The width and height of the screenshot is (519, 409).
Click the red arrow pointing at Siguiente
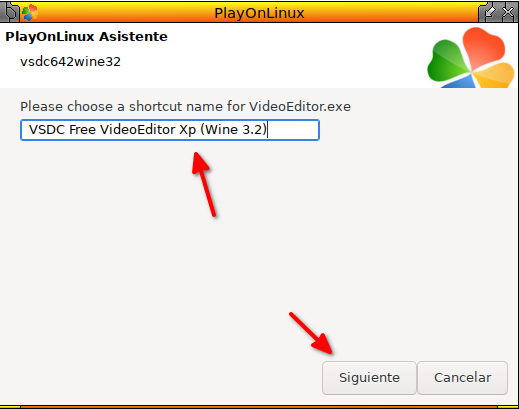pyautogui.click(x=311, y=333)
